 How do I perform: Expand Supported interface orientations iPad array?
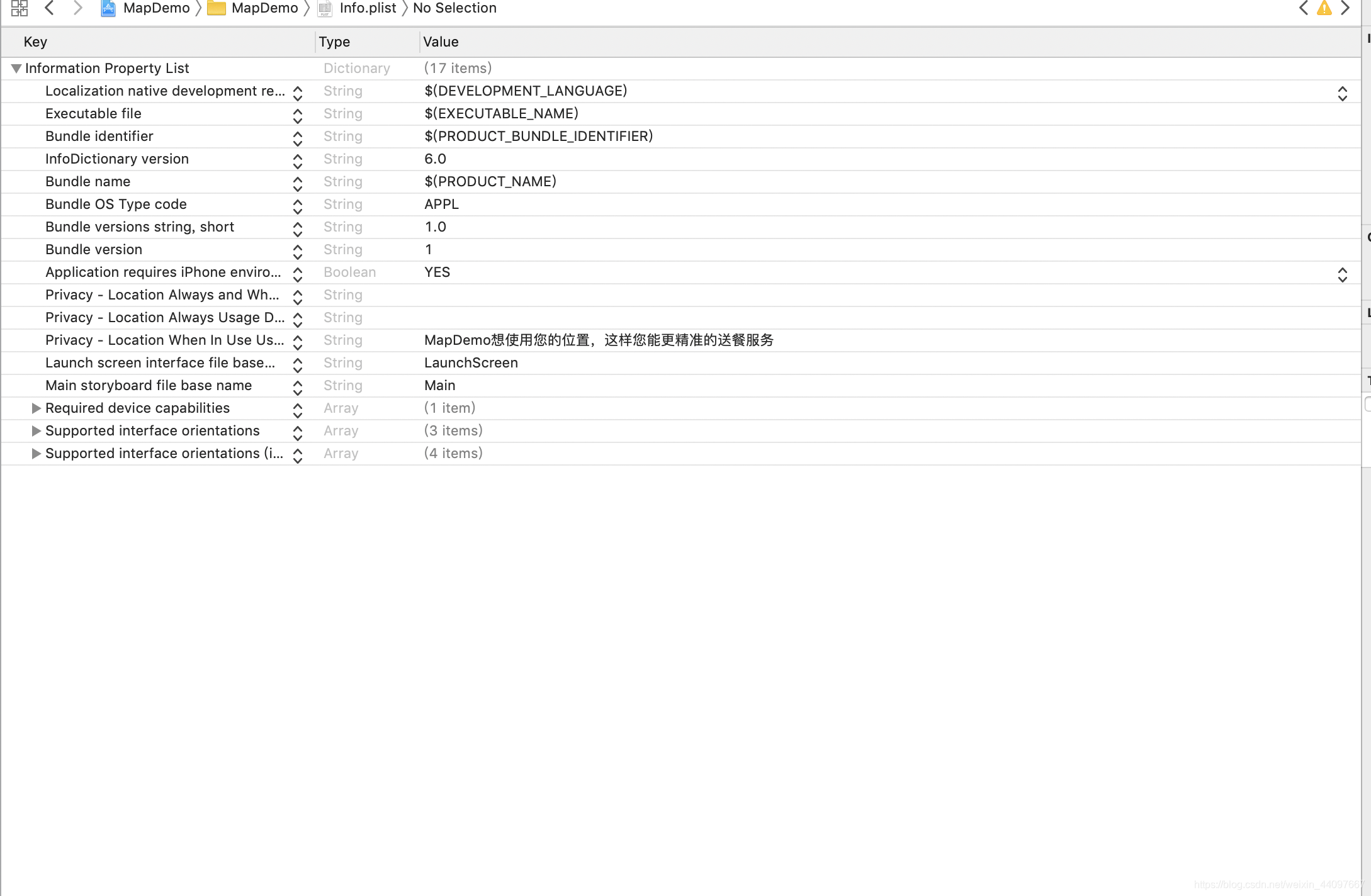click(x=36, y=453)
